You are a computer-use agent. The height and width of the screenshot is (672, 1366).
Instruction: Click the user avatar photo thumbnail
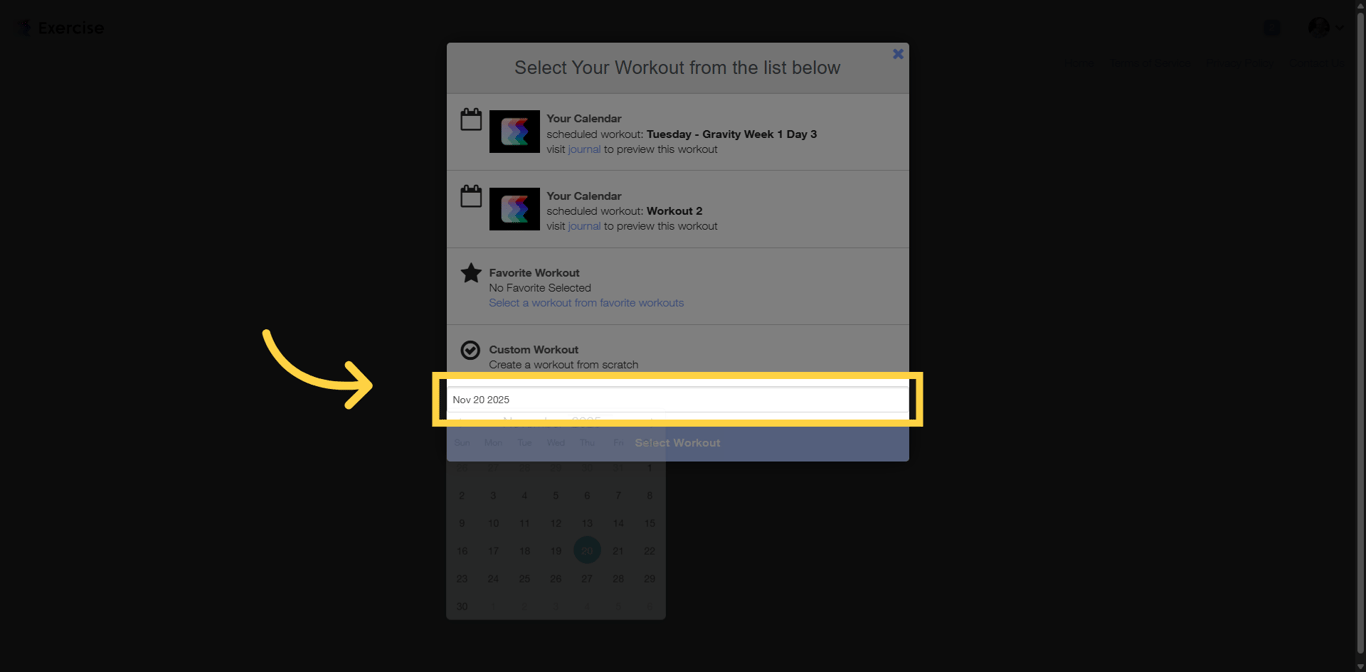point(1318,27)
